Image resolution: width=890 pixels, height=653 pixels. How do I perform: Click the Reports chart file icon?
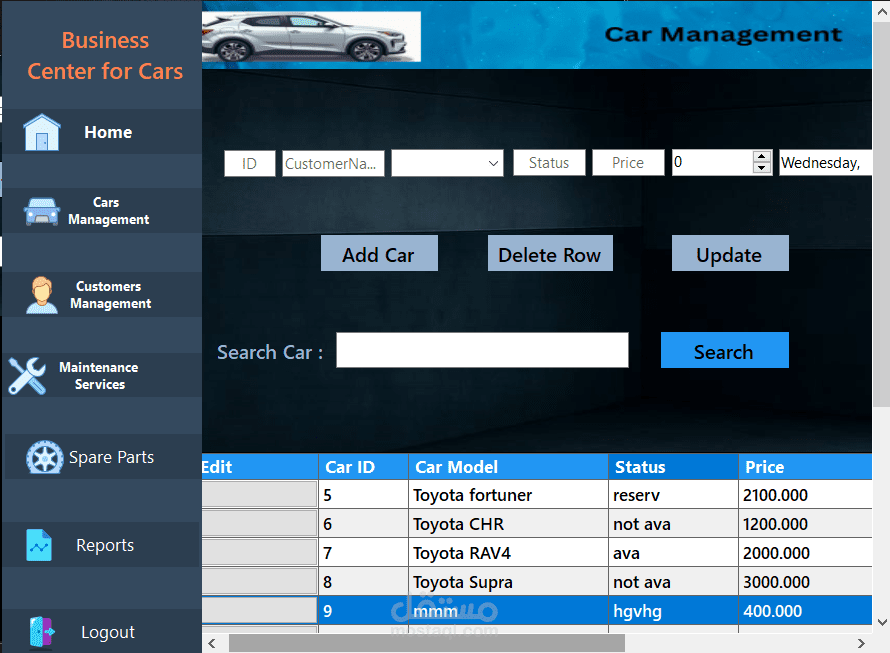(39, 545)
